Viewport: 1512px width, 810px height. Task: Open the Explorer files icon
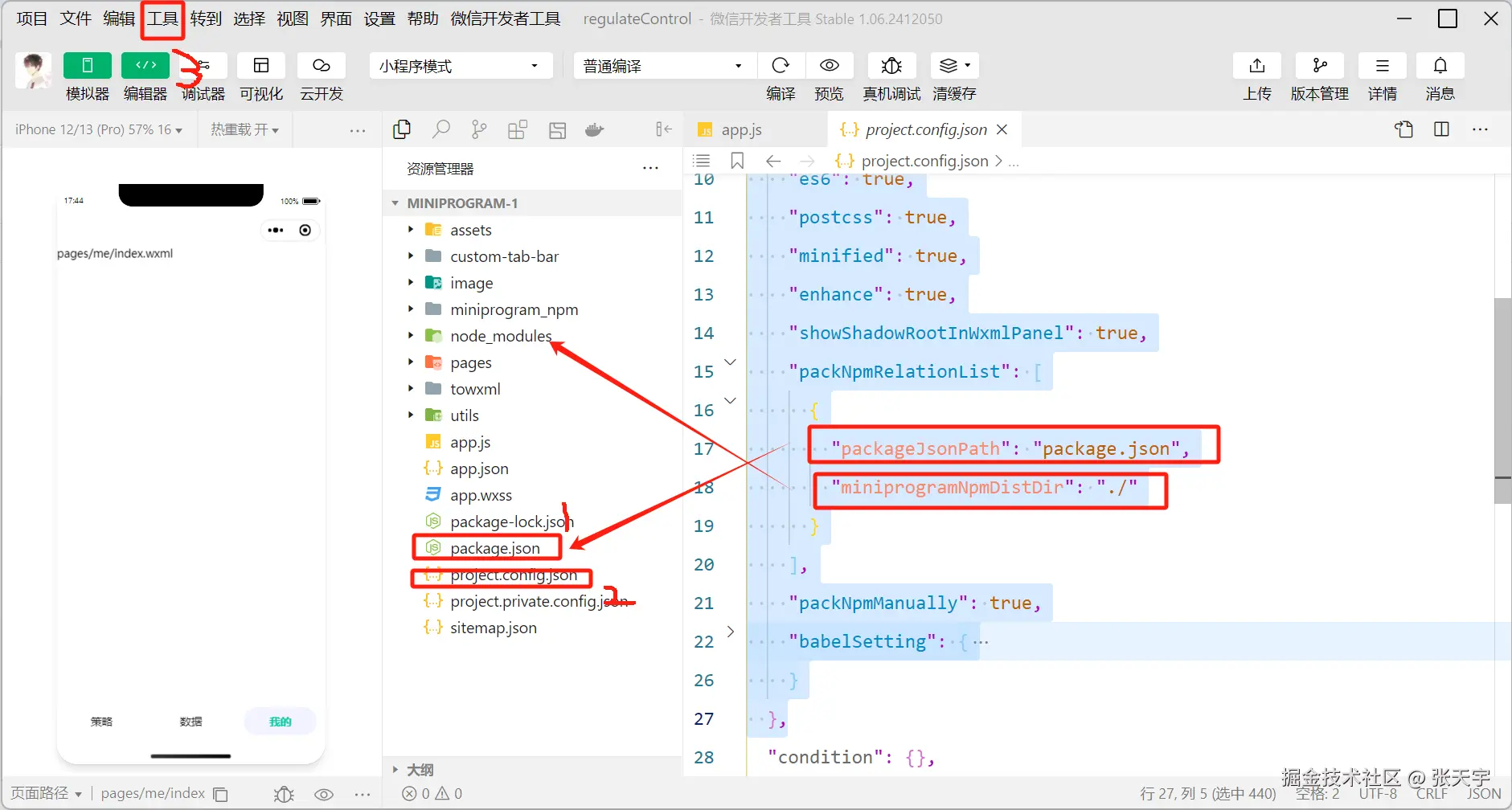click(x=402, y=129)
